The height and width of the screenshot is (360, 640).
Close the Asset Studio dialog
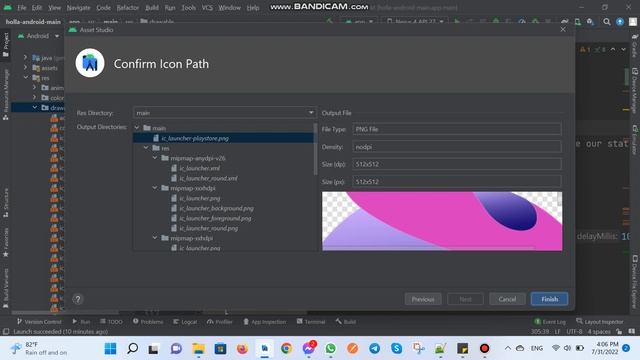coord(563,29)
